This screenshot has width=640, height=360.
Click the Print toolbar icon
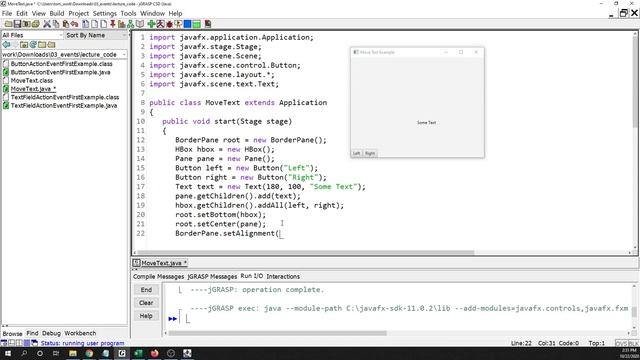point(36,24)
